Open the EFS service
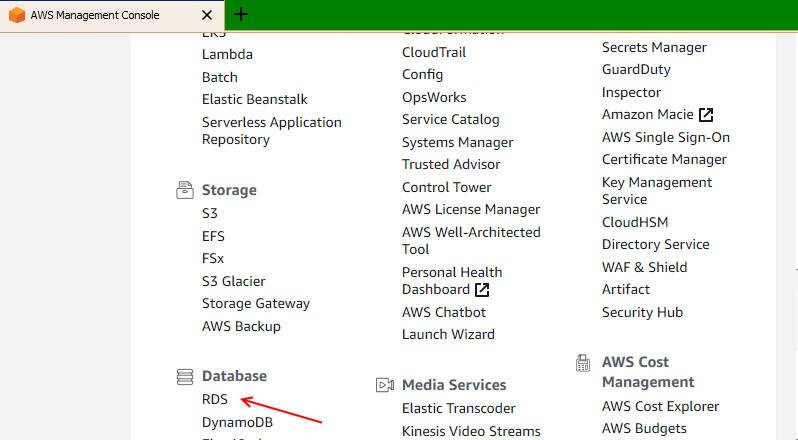Image resolution: width=798 pixels, height=440 pixels. [213, 236]
